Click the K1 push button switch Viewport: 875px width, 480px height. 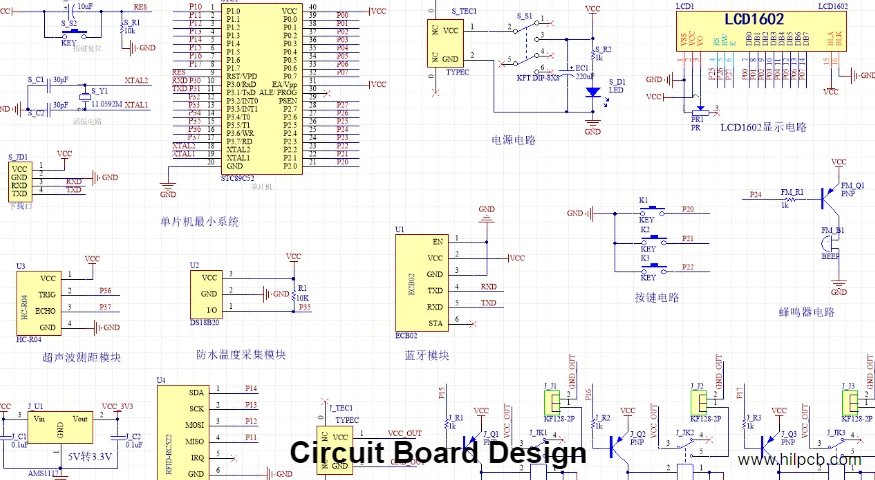click(x=651, y=210)
